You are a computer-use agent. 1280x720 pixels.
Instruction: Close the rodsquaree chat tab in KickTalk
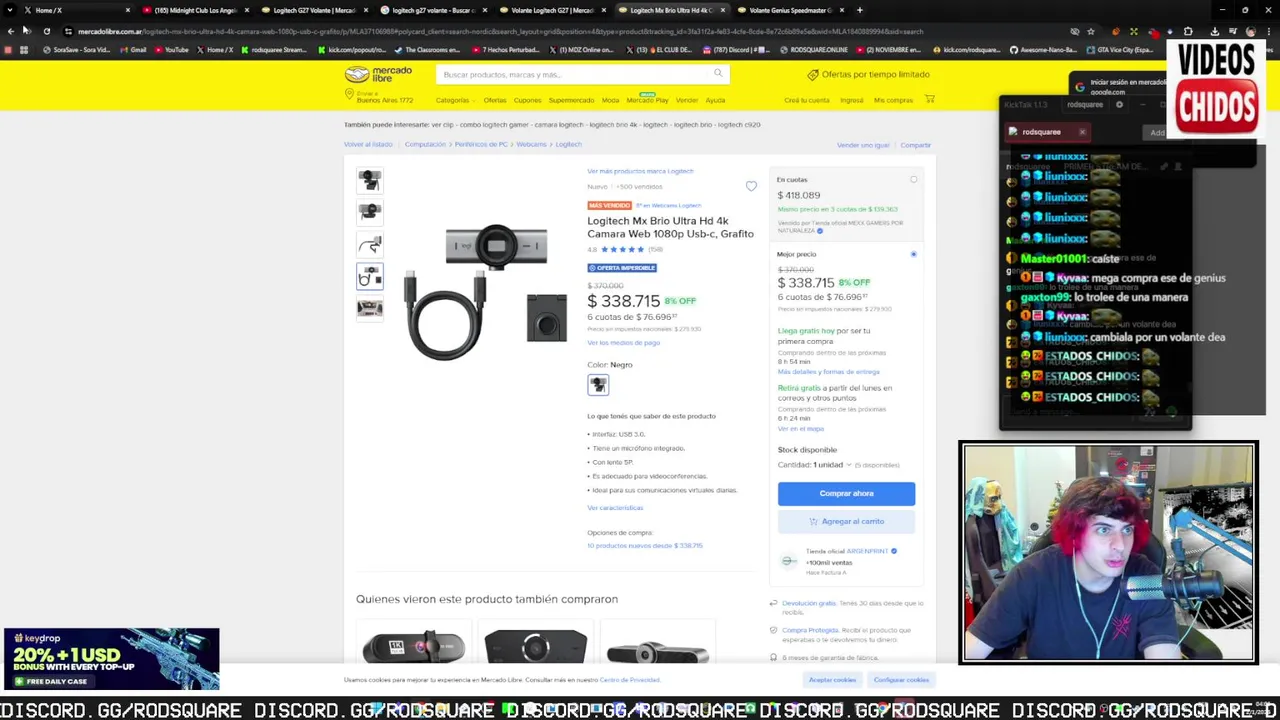pyautogui.click(x=1082, y=132)
